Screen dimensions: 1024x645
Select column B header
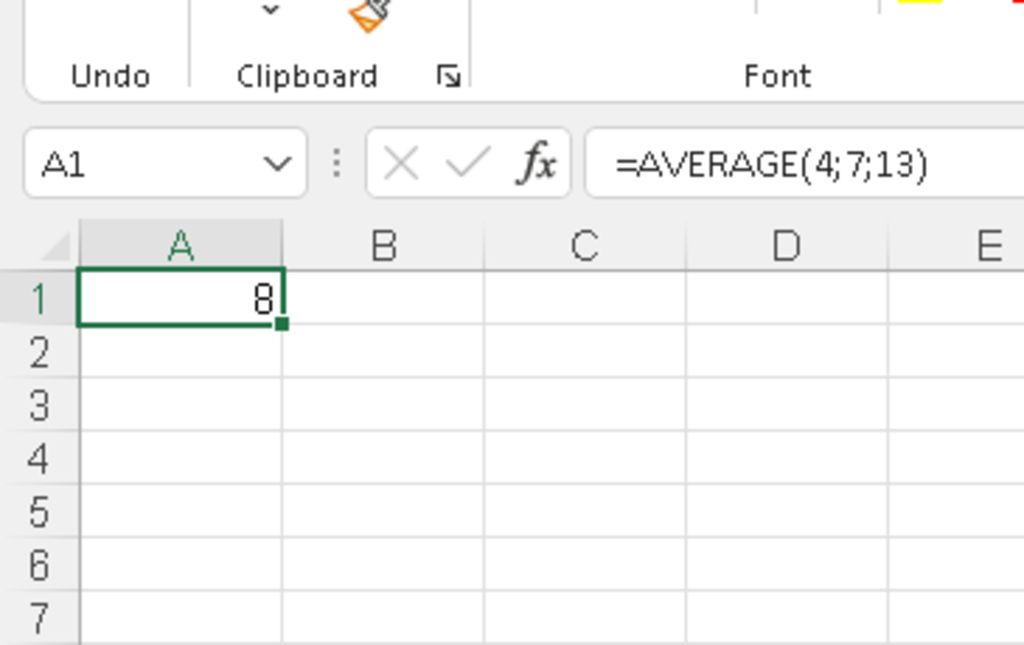(x=383, y=246)
